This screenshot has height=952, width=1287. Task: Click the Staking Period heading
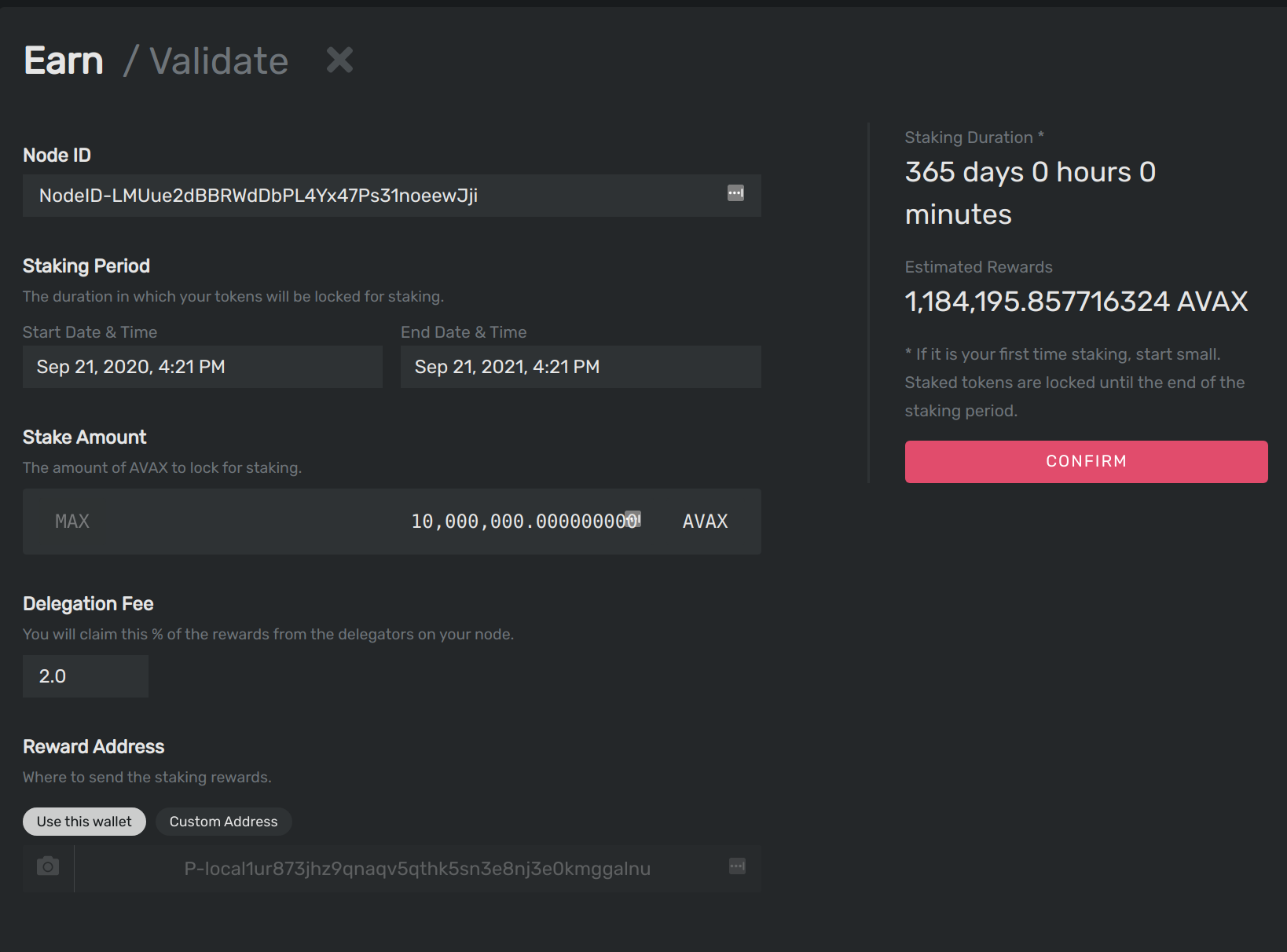point(86,266)
